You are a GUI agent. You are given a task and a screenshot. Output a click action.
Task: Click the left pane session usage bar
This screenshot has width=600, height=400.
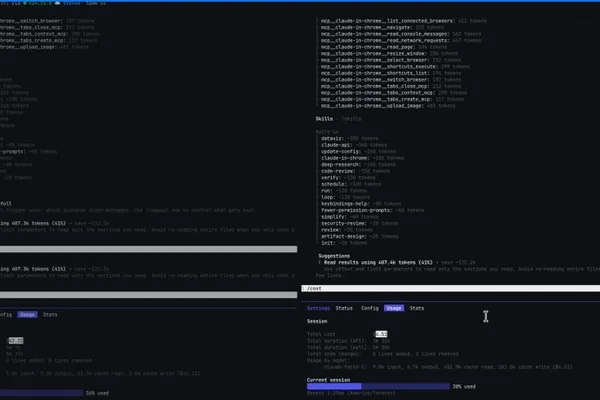[41, 393]
